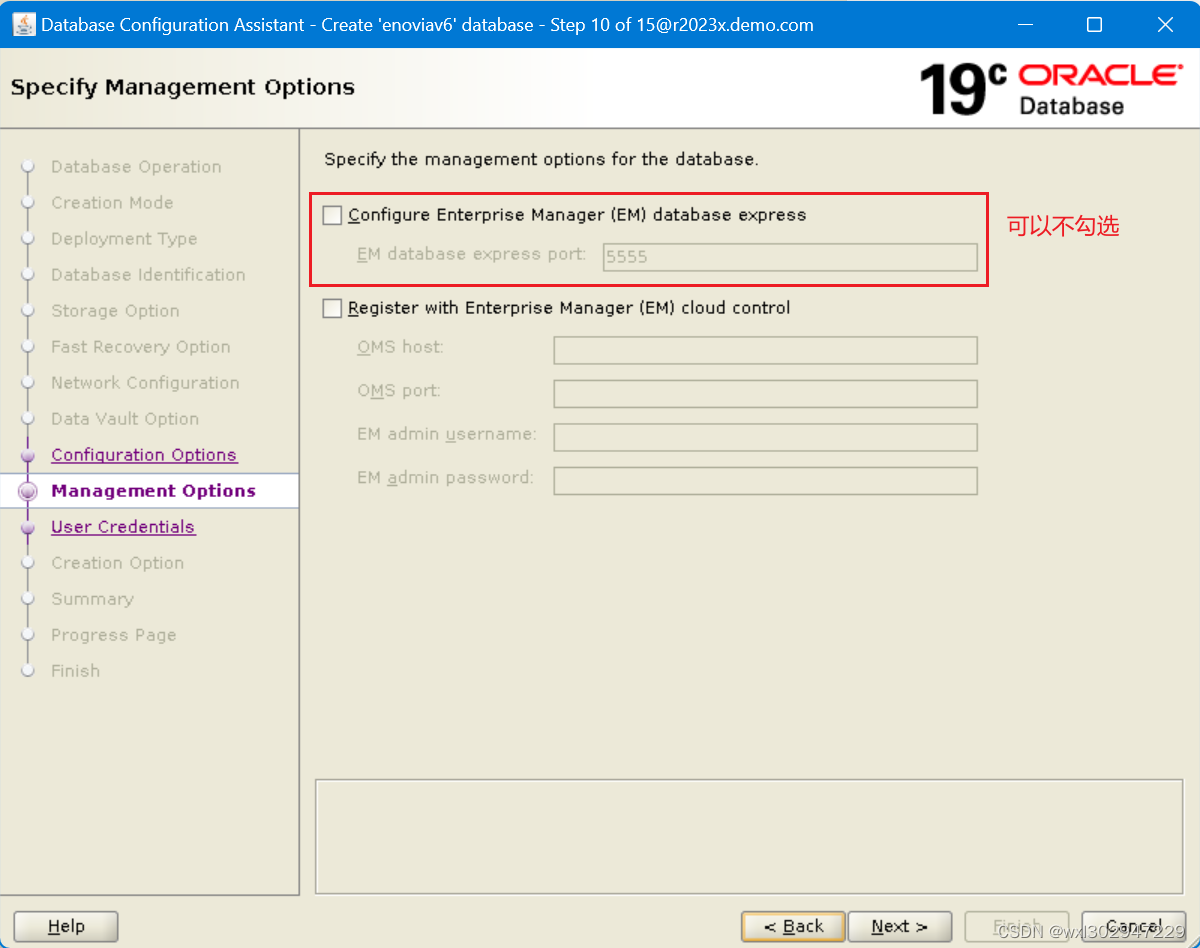Focus the OMS port input field
The height and width of the screenshot is (948, 1200).
765,394
